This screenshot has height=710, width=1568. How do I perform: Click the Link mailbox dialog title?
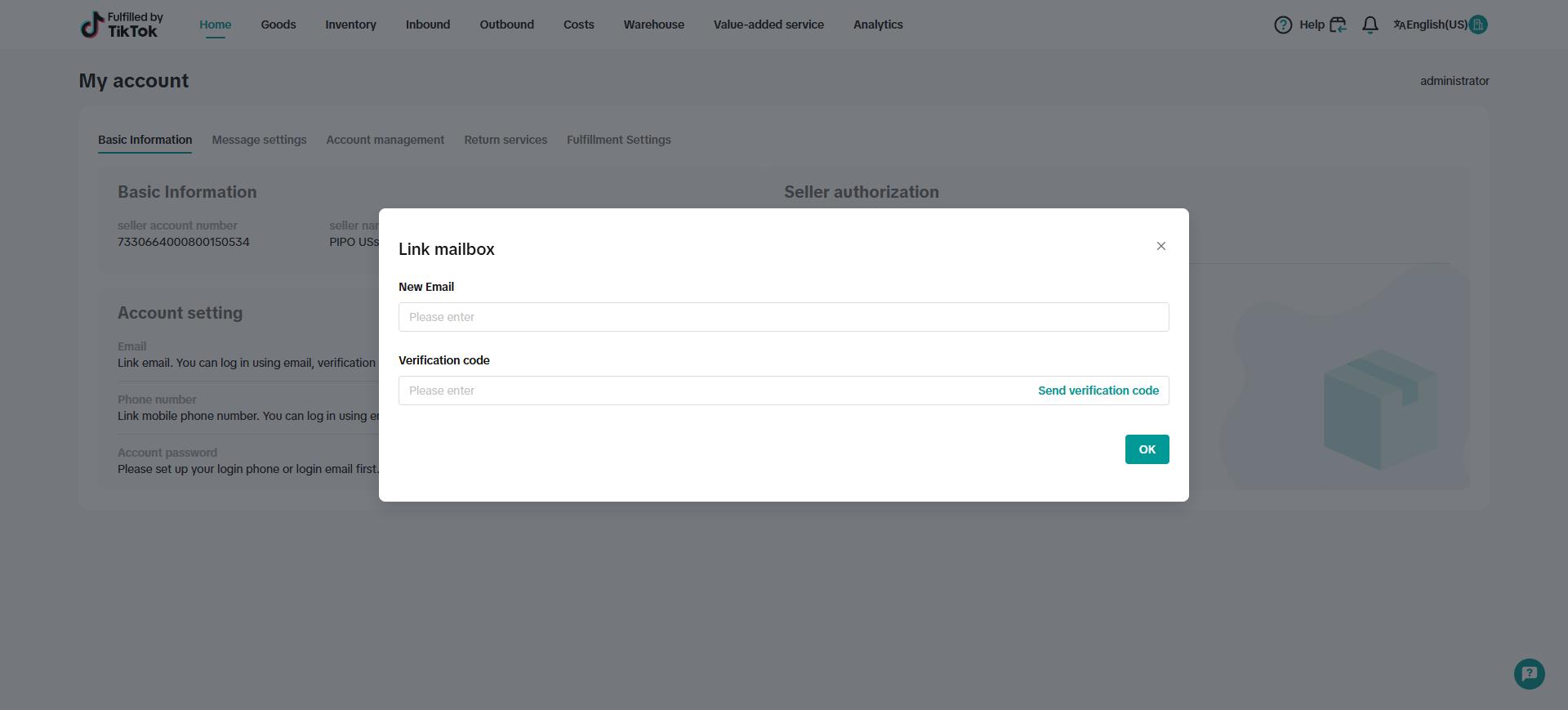[447, 249]
